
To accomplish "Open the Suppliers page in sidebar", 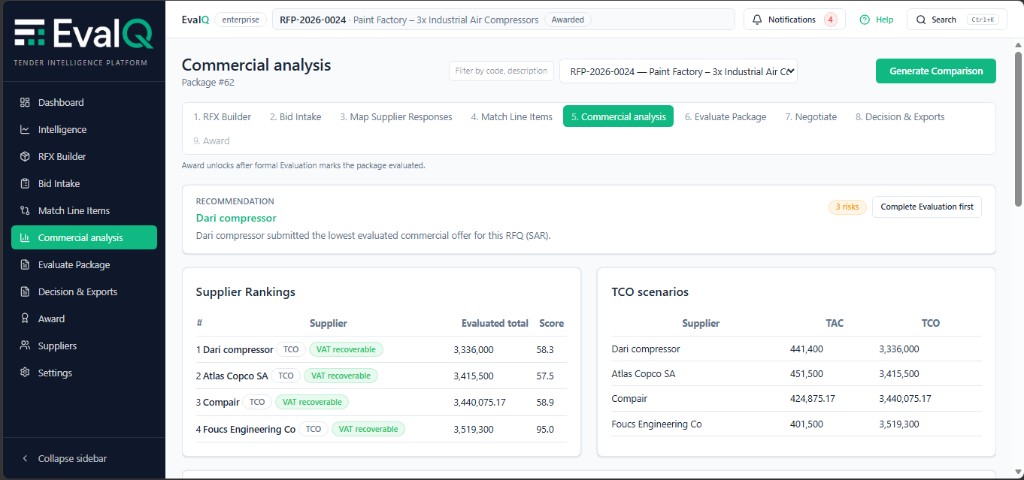I will coord(84,345).
